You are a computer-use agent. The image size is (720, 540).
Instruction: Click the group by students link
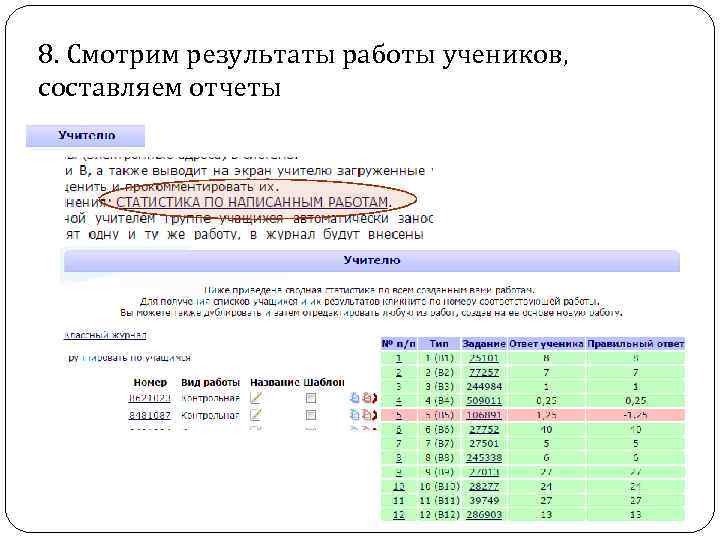(129, 358)
